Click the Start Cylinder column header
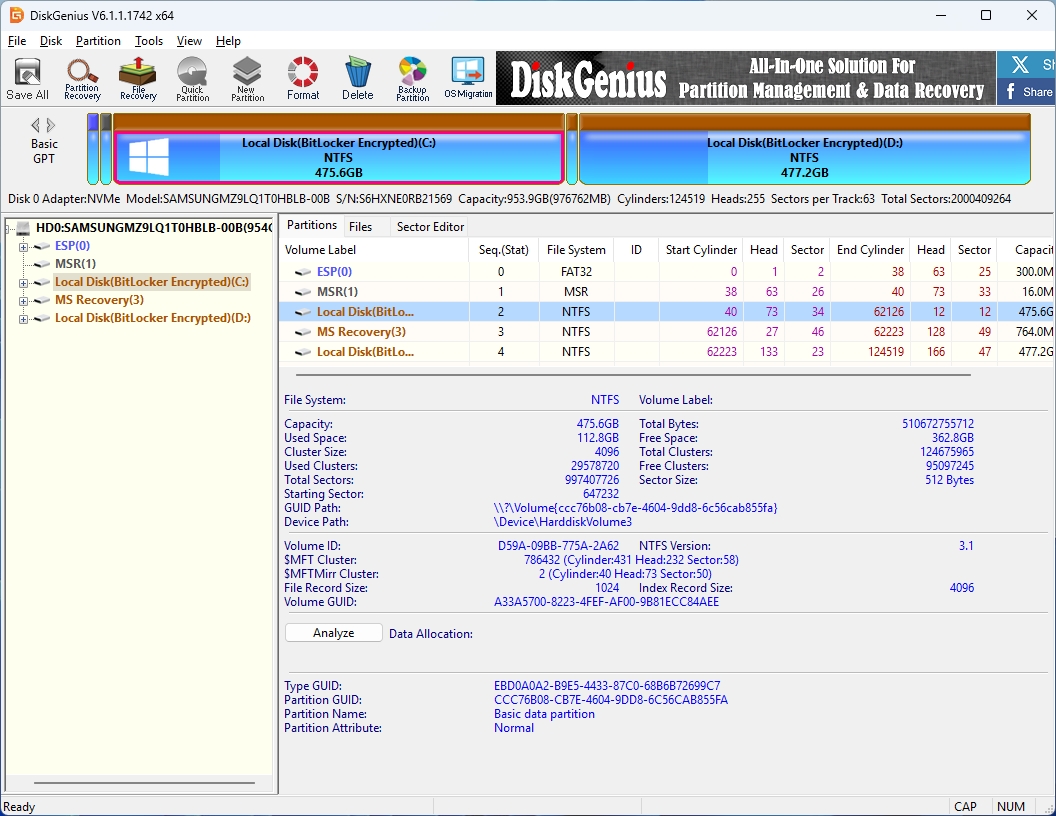The height and width of the screenshot is (816, 1056). click(x=701, y=250)
